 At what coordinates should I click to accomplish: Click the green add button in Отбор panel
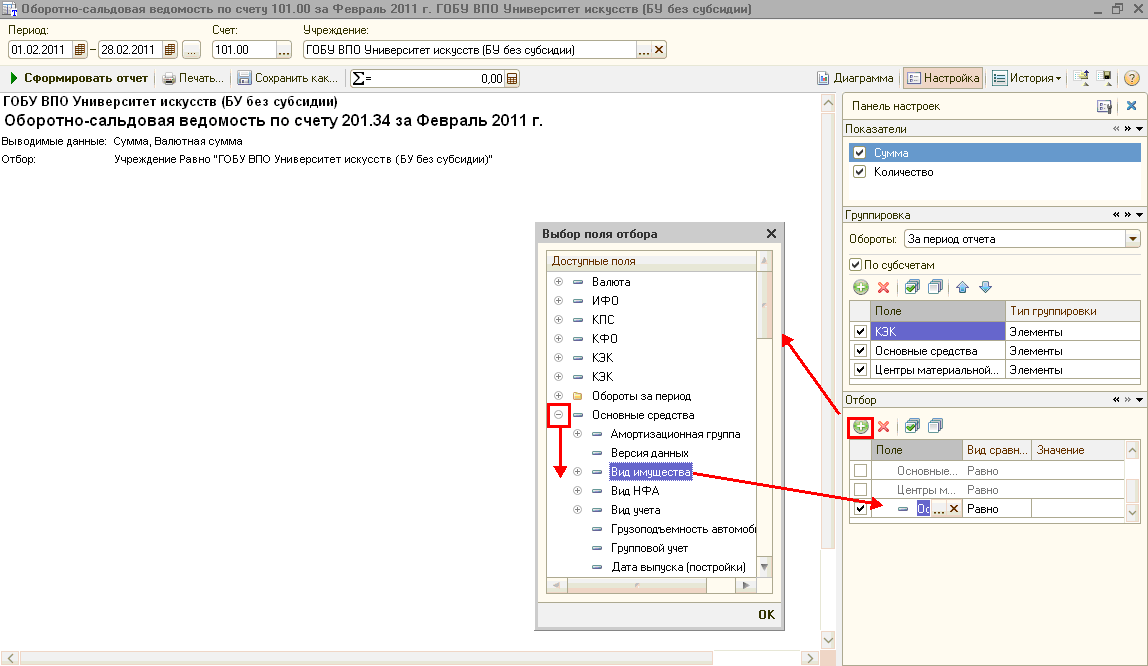(x=860, y=427)
